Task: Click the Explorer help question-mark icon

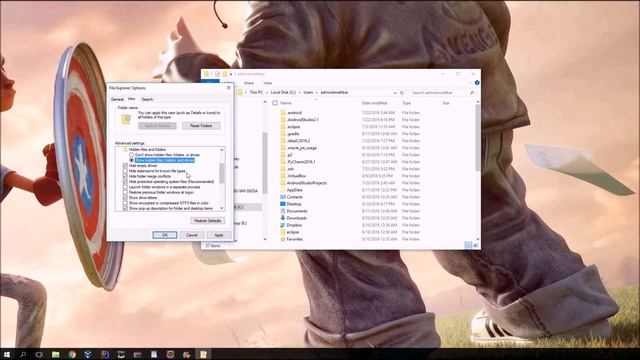Action: 477,83
